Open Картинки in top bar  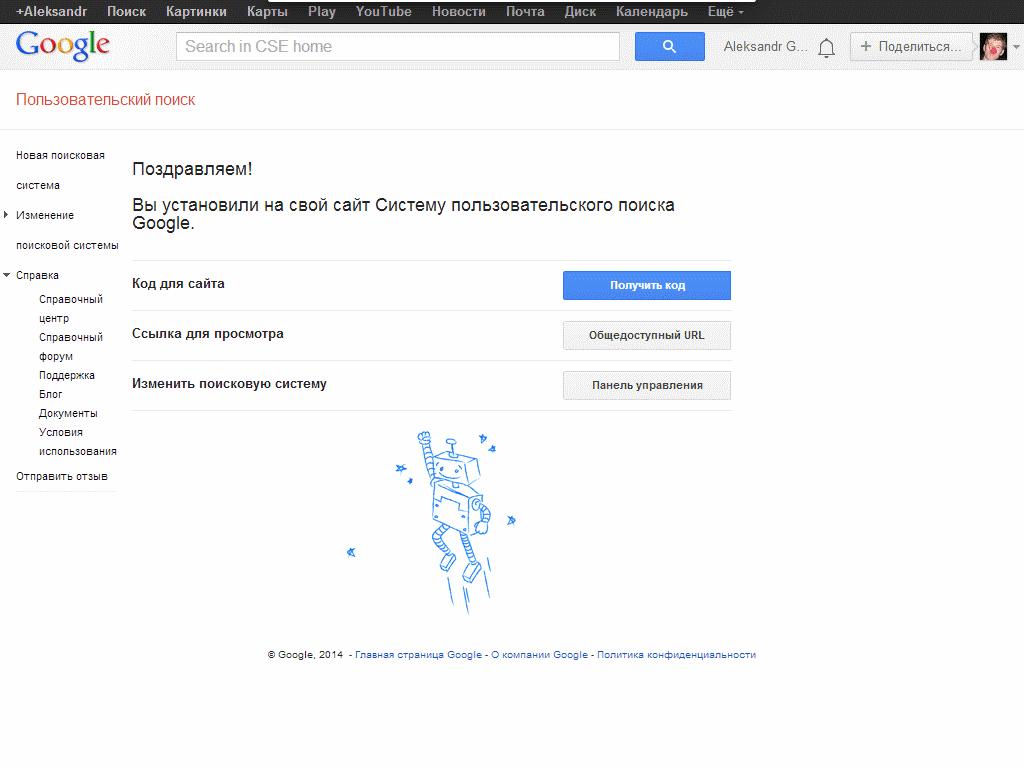[x=196, y=12]
